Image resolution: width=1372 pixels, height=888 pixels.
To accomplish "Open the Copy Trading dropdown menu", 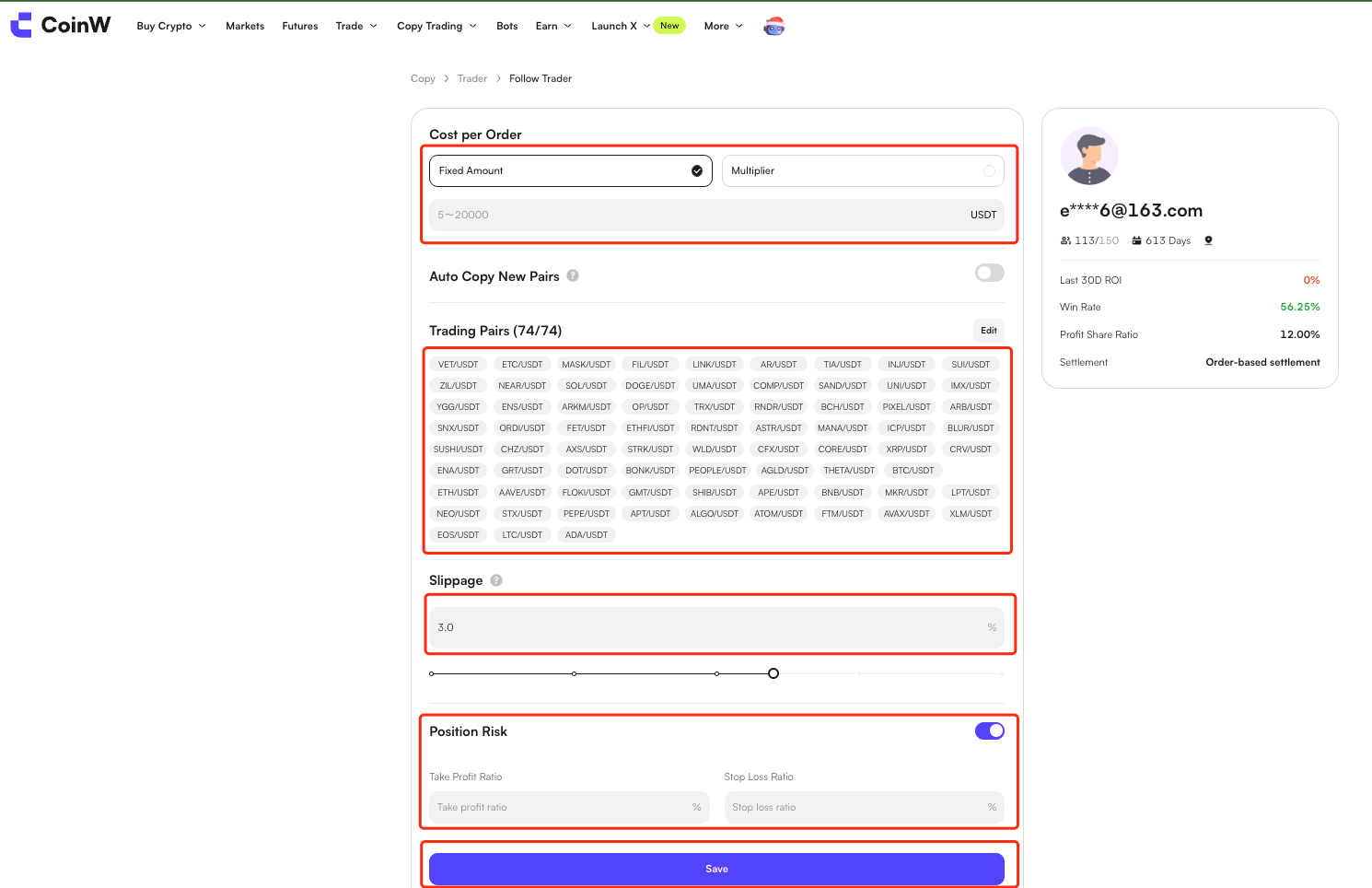I will coord(436,26).
